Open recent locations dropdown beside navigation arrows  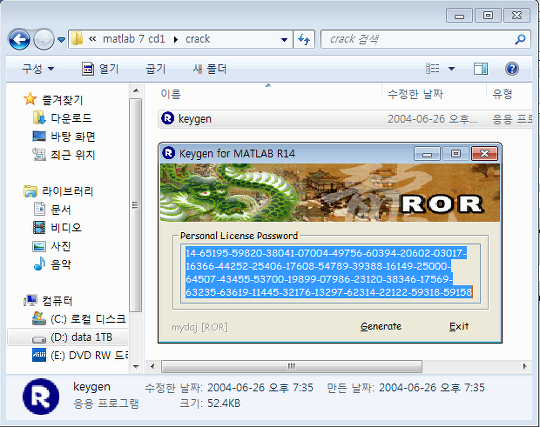(x=61, y=40)
